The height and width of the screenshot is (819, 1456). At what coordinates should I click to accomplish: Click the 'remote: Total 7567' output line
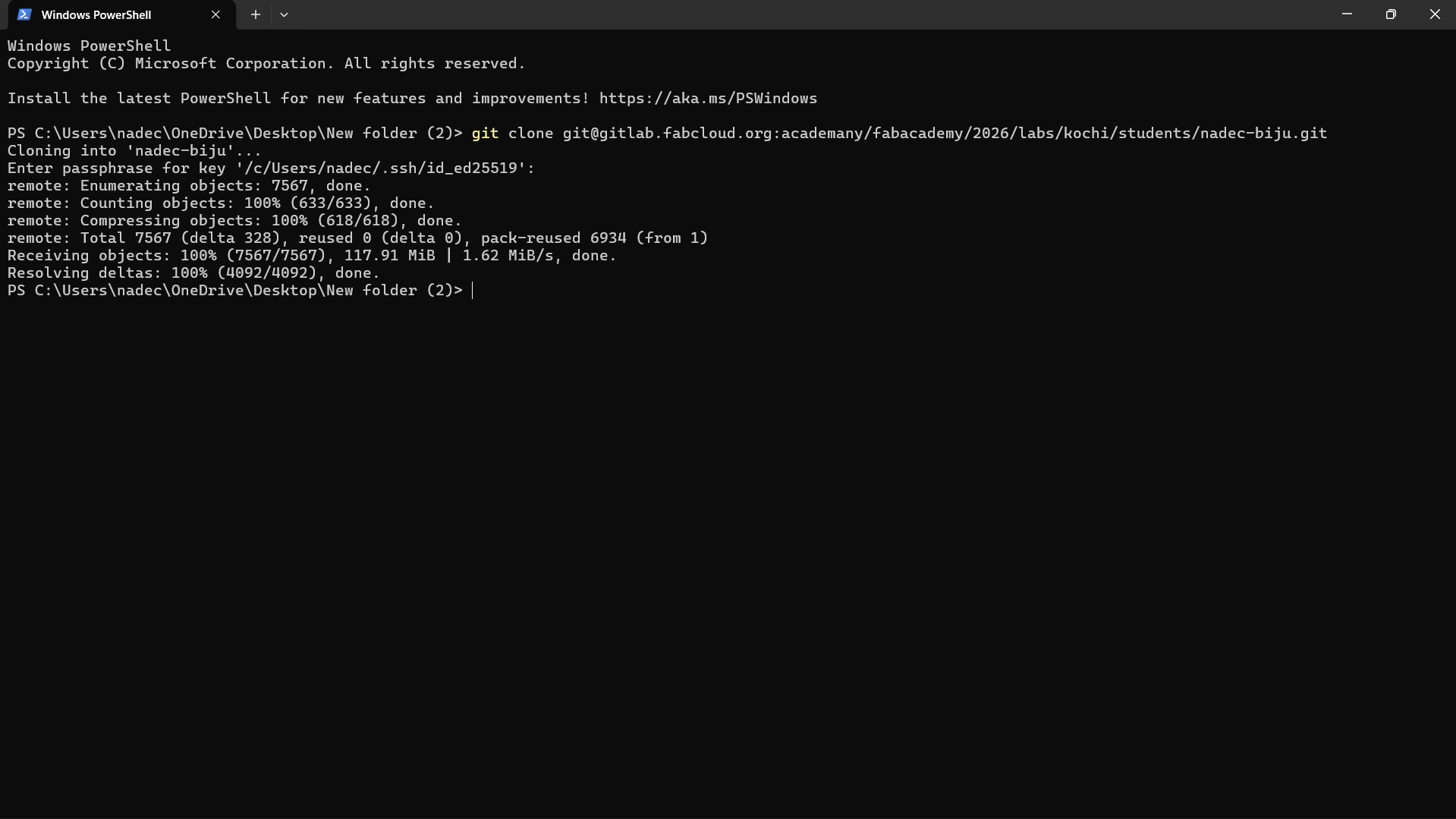click(357, 238)
